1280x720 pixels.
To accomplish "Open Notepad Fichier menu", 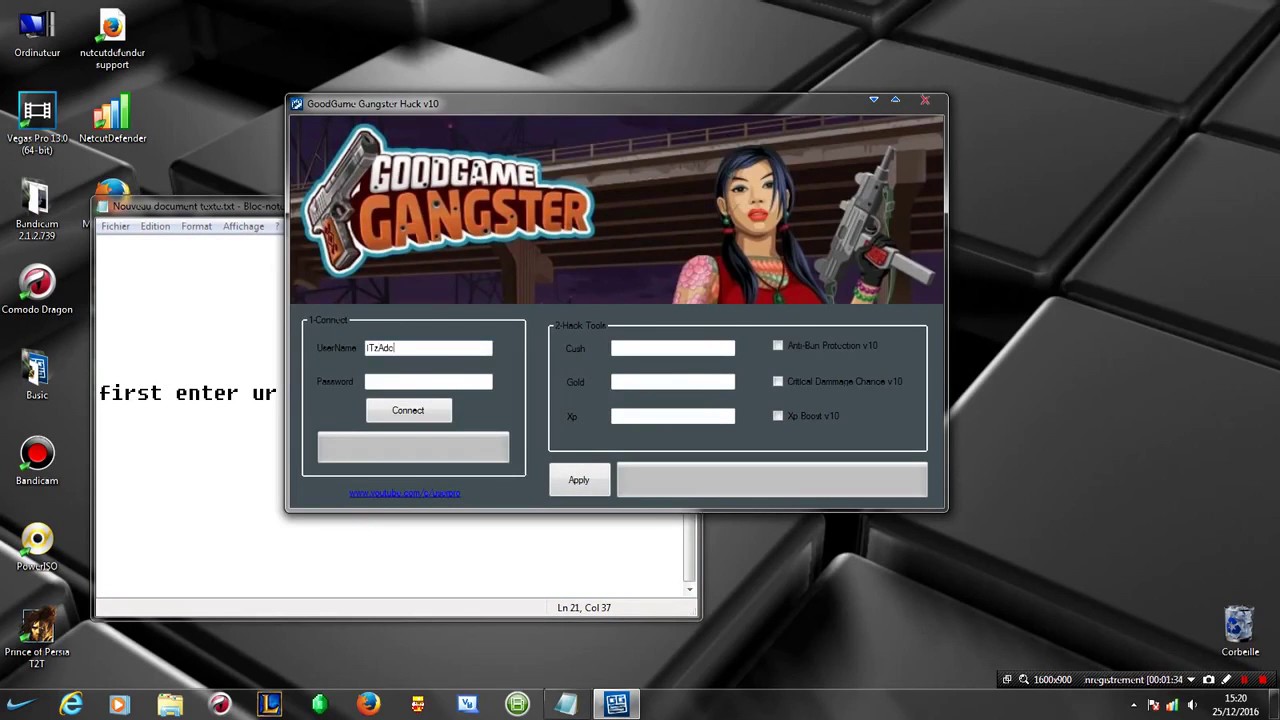I will click(x=115, y=226).
